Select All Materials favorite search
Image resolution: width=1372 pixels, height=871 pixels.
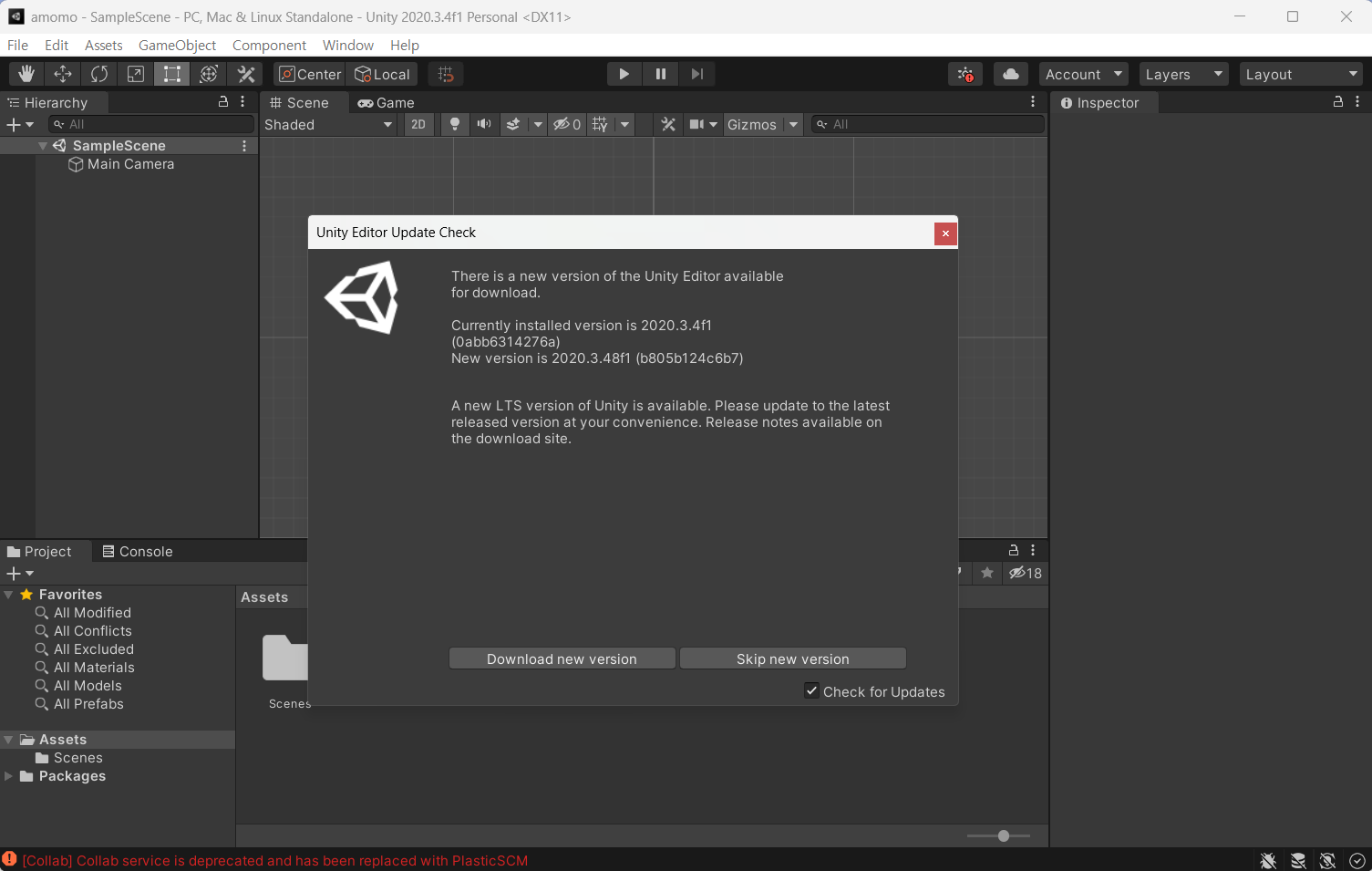tap(93, 668)
